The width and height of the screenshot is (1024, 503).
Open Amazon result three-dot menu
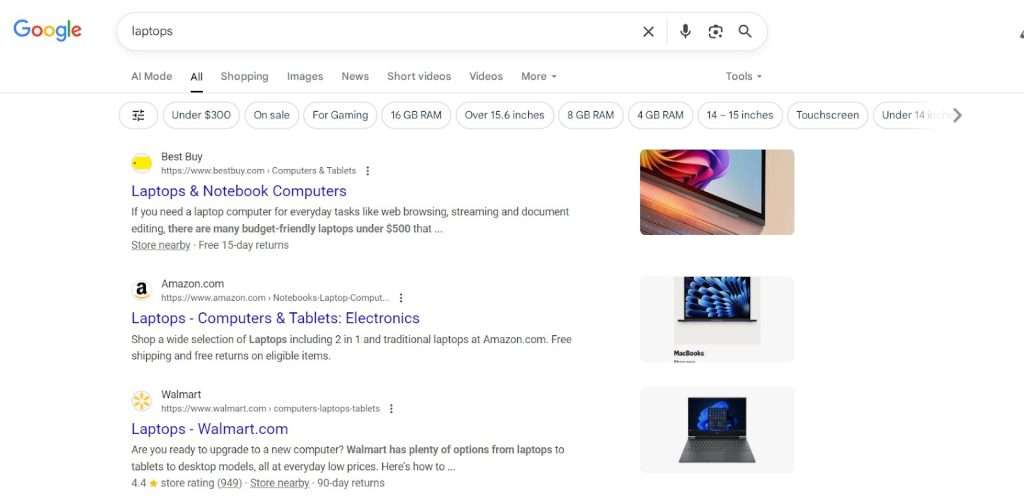click(400, 298)
